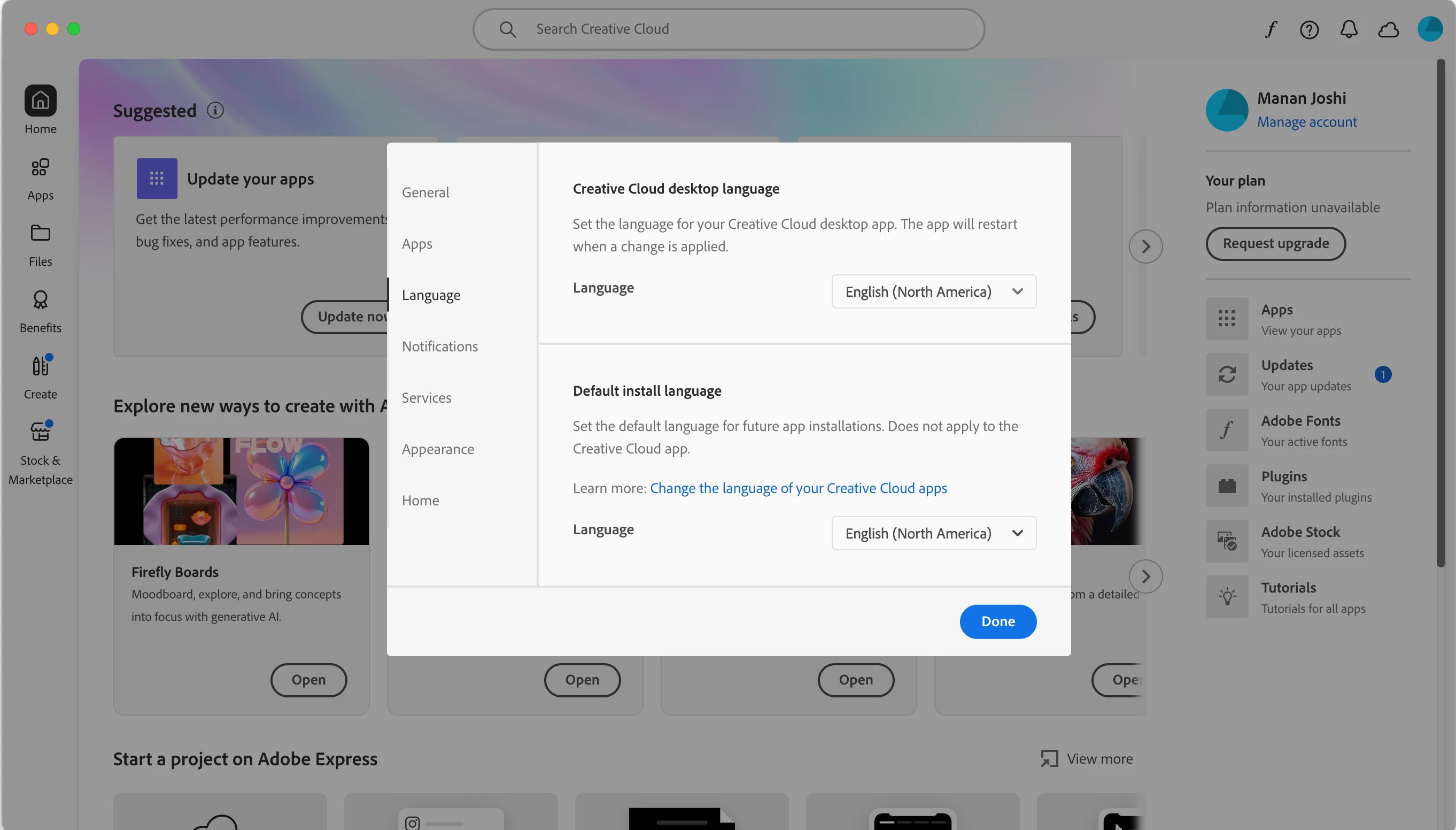Advance Suggested carousel with right chevron
The height and width of the screenshot is (830, 1456).
click(x=1145, y=246)
